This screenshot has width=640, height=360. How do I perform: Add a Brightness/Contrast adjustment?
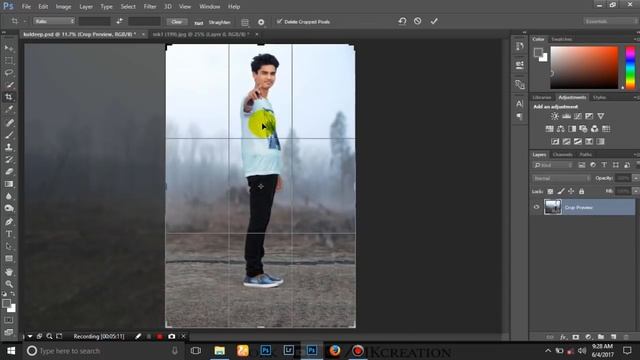554,116
